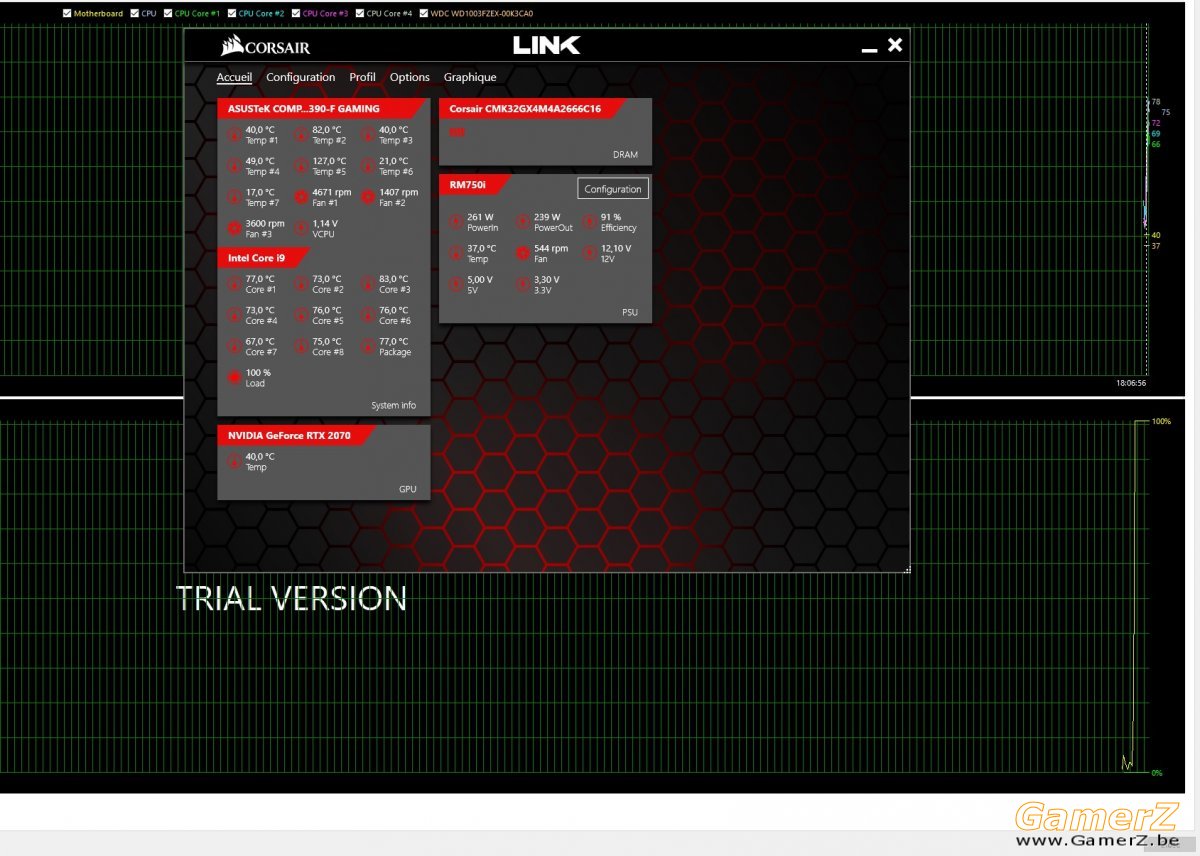Click the System info label

click(x=393, y=406)
